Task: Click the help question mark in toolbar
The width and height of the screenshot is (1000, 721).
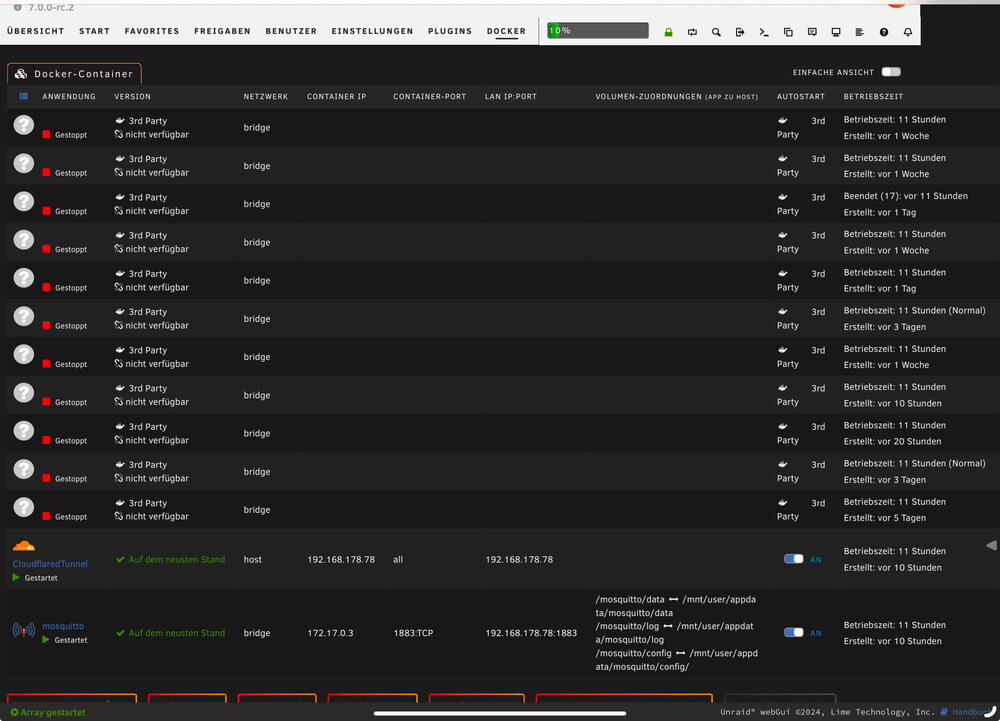Action: (x=884, y=32)
